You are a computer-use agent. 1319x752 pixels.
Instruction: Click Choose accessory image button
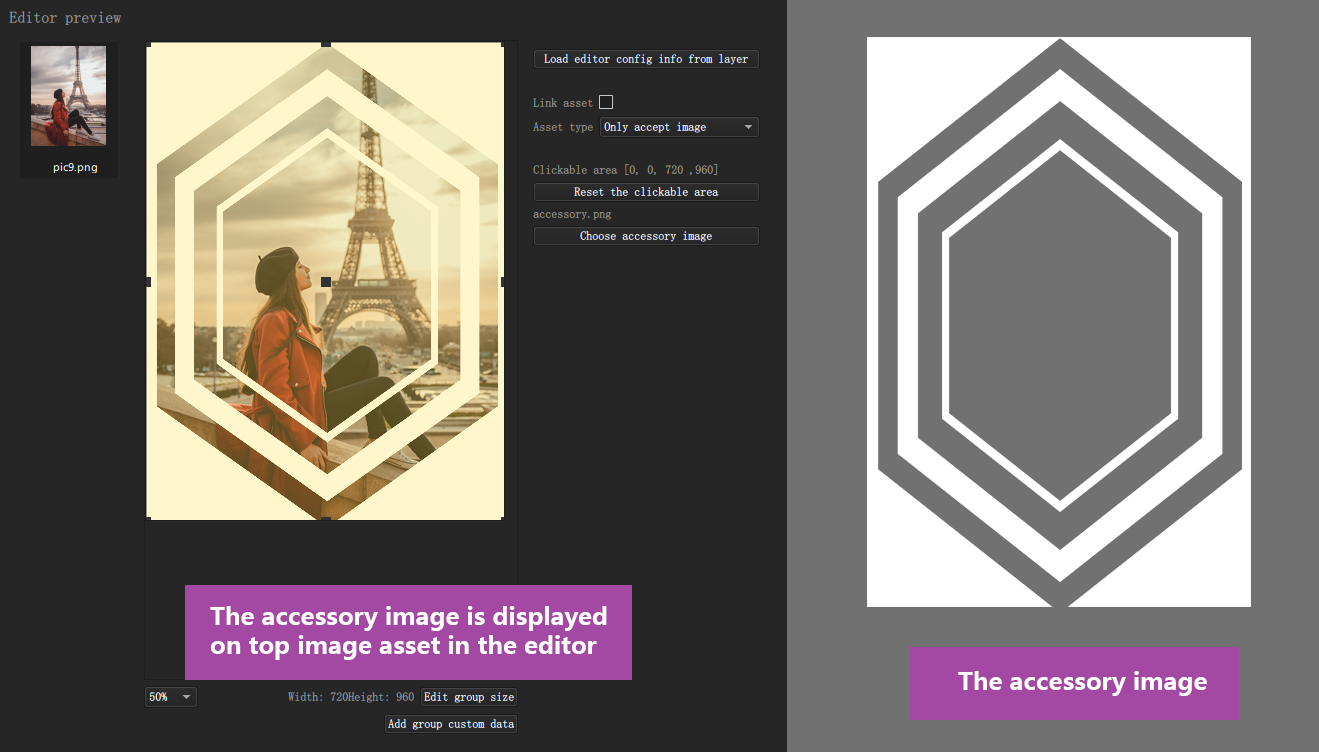pyautogui.click(x=646, y=236)
